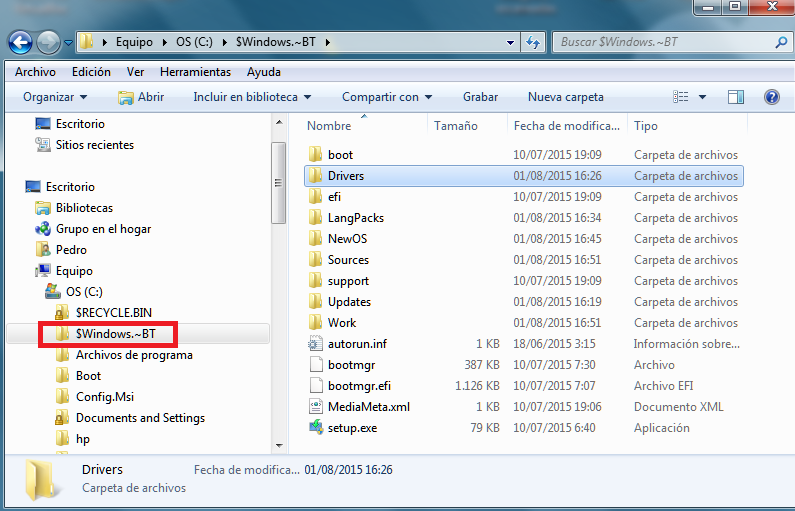Open the Archivo menu
795x511 pixels.
(x=35, y=72)
